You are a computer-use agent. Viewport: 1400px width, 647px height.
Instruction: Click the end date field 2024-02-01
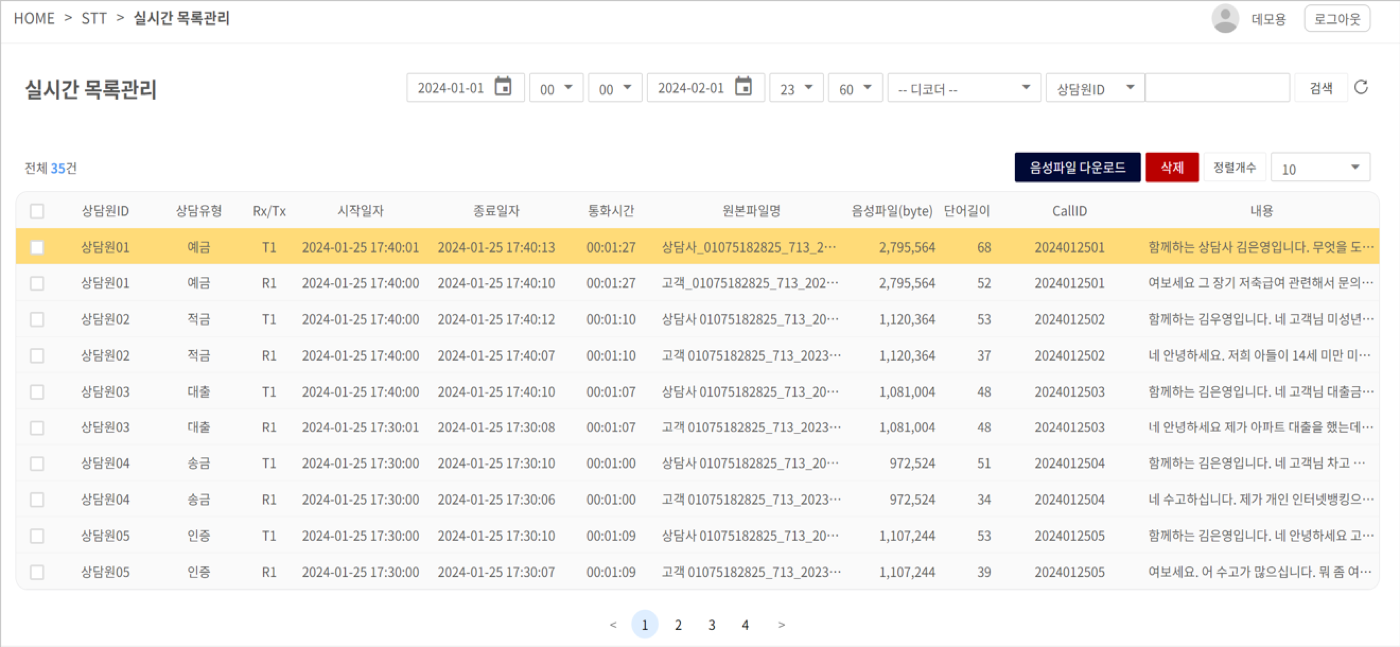coord(705,88)
